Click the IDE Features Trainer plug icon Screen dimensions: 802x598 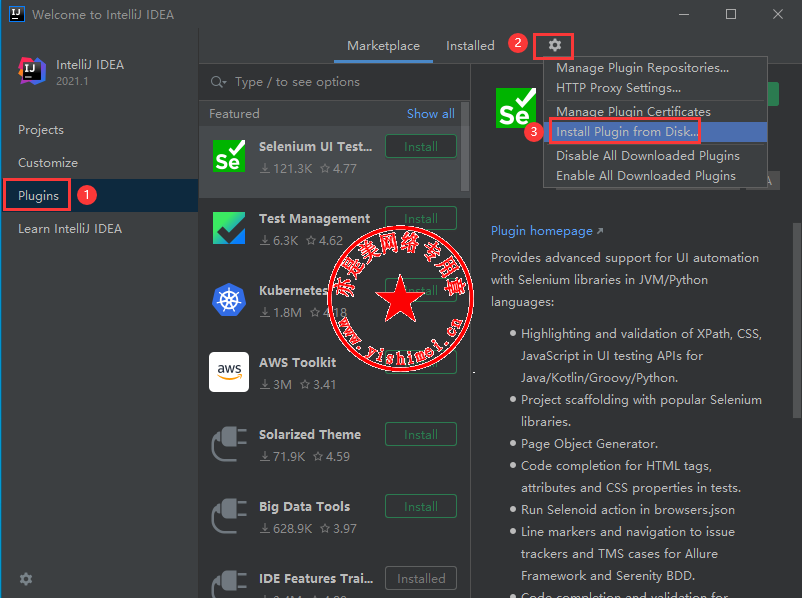[x=229, y=584]
